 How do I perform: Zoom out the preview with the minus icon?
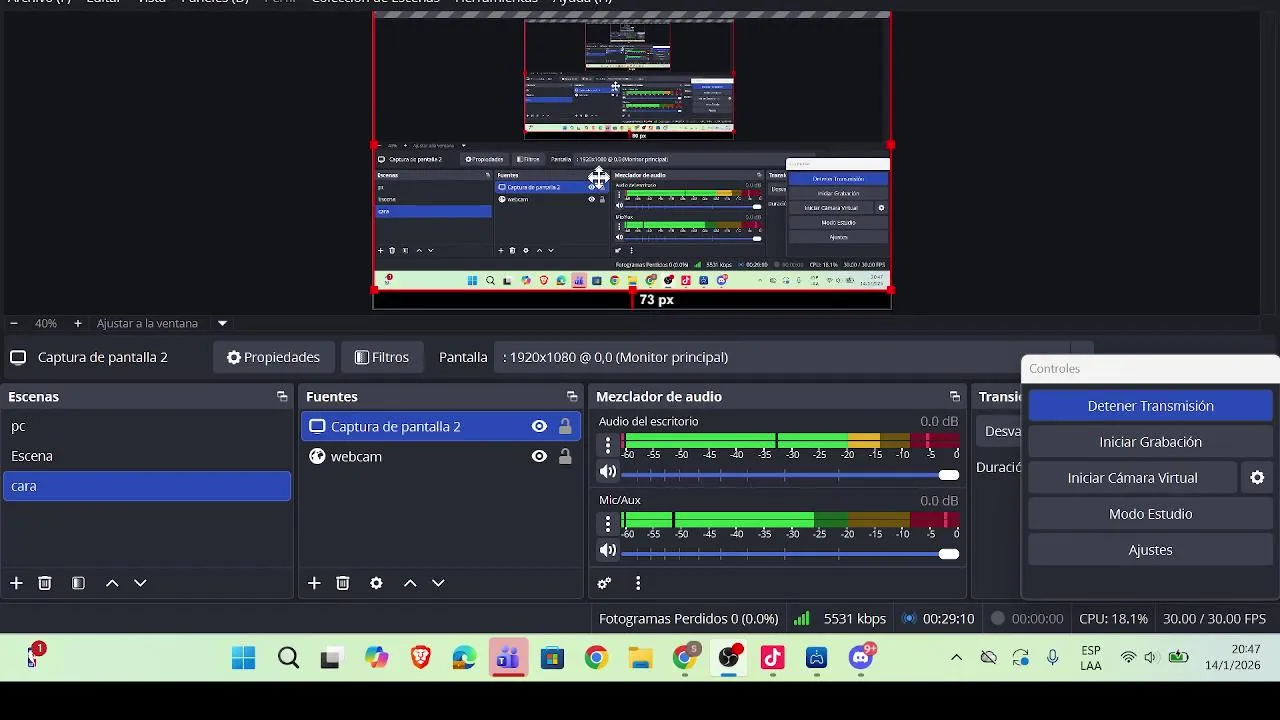tap(14, 324)
